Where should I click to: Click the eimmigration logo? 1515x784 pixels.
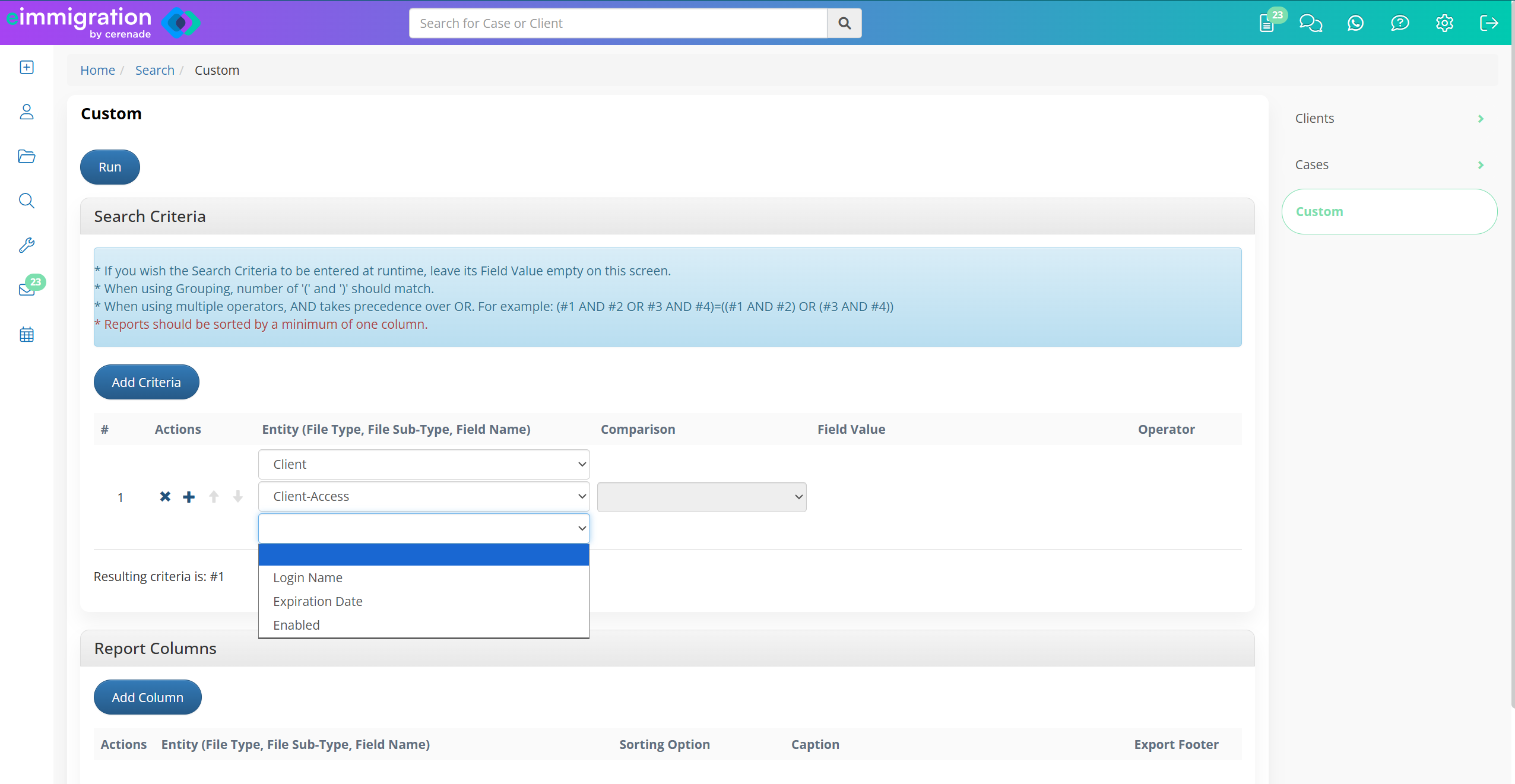tap(103, 23)
